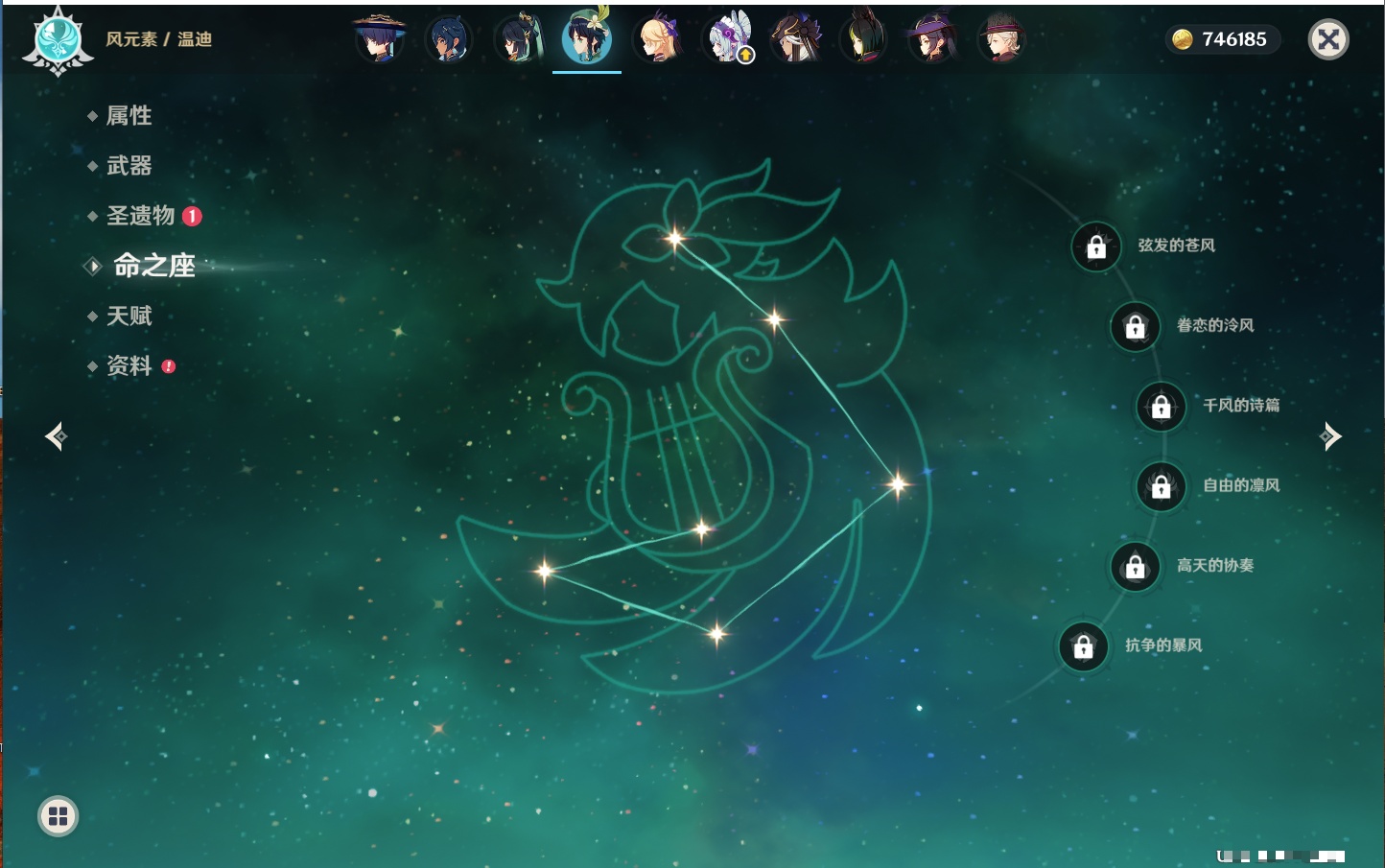Screen dimensions: 1385x868
Task: Select the avatar wearing the dark tricorn hat
Action: click(795, 39)
